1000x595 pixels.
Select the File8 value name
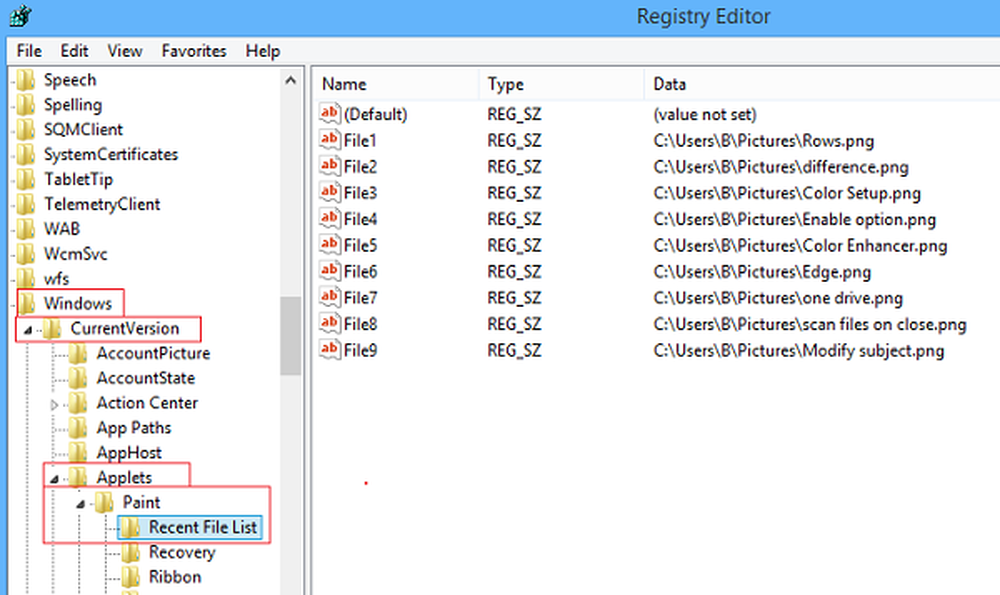point(360,324)
